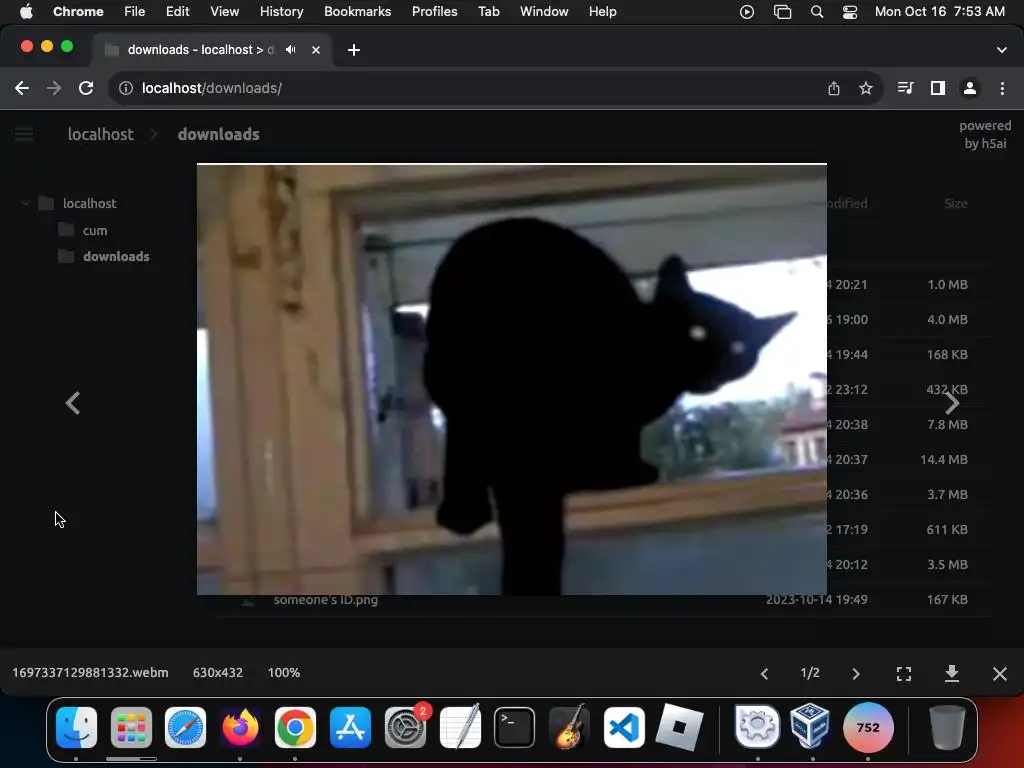Show previous preview with large left arrow
Screen dimensions: 1024x768
72,403
